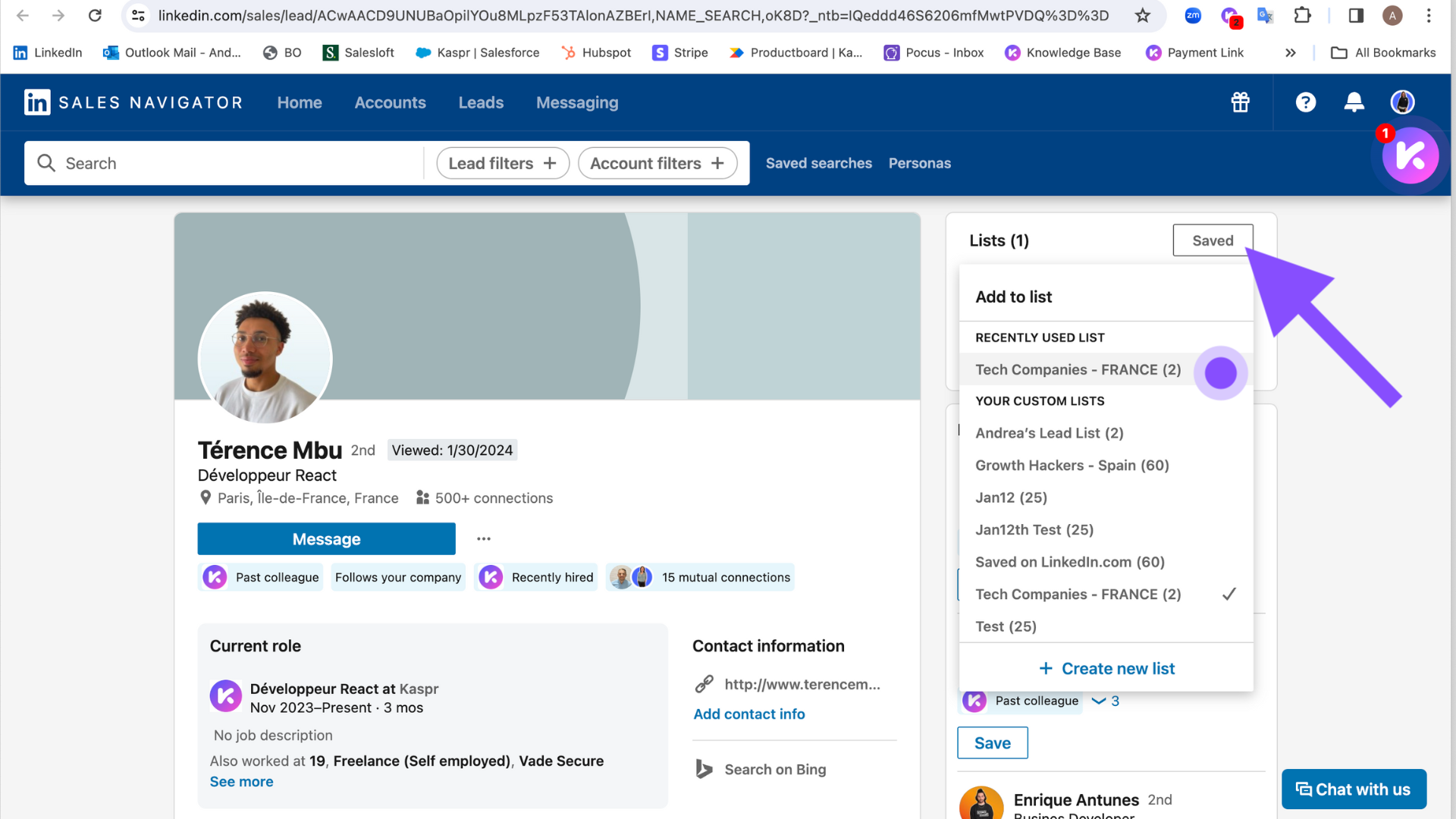Click the search magnifier icon
The width and height of the screenshot is (1456, 819).
pos(46,163)
